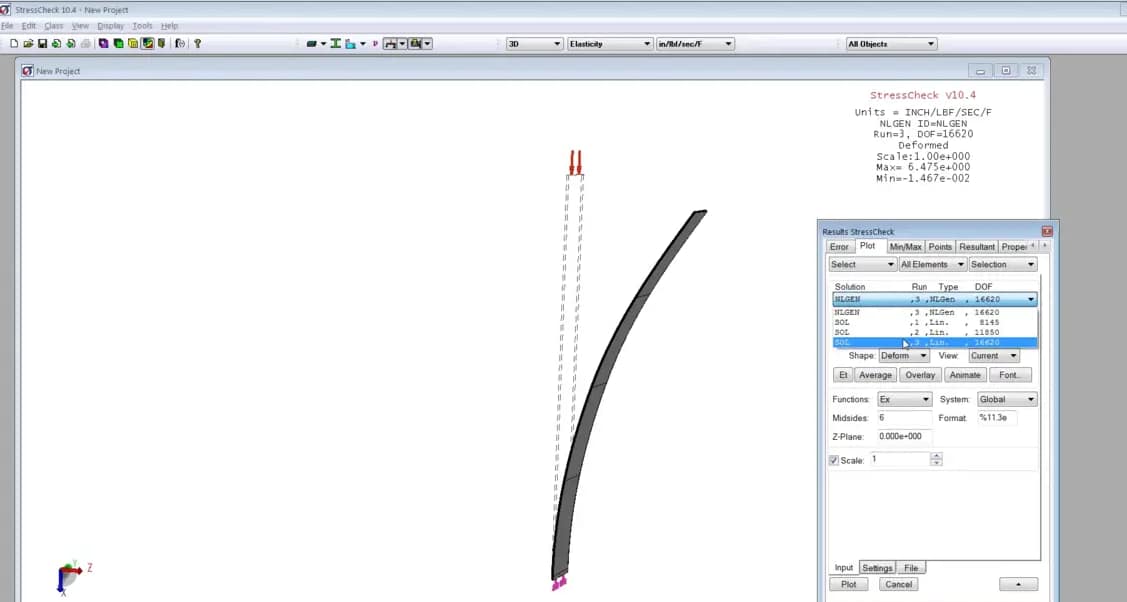Open an existing project from the toolbar
Viewport: 1127px width, 602px height.
pos(28,43)
